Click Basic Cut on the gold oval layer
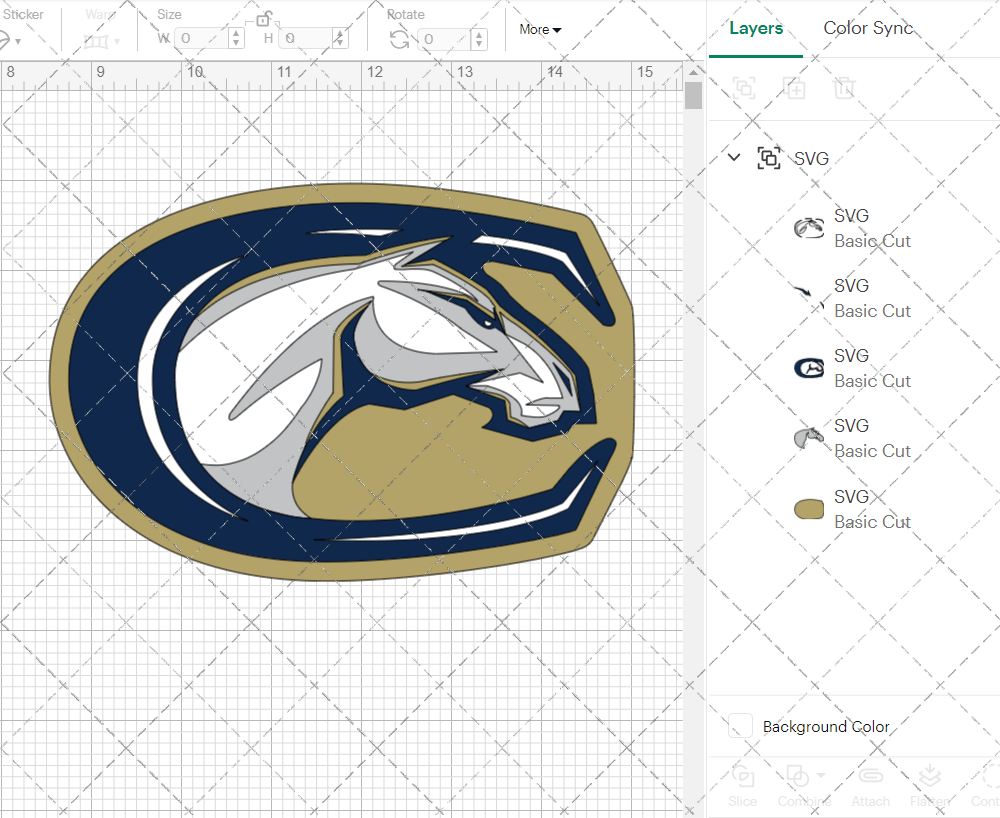Image resolution: width=1000 pixels, height=818 pixels. pos(872,521)
